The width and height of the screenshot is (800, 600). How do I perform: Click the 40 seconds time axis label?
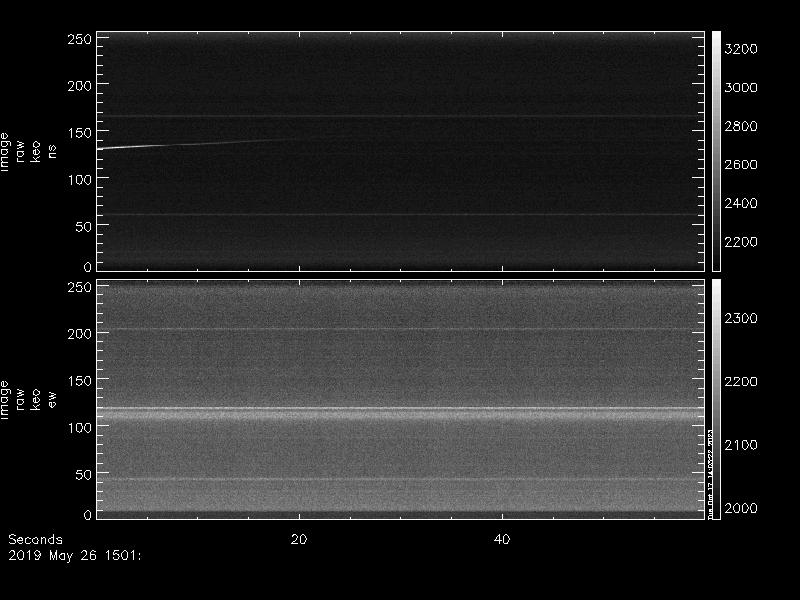(502, 539)
